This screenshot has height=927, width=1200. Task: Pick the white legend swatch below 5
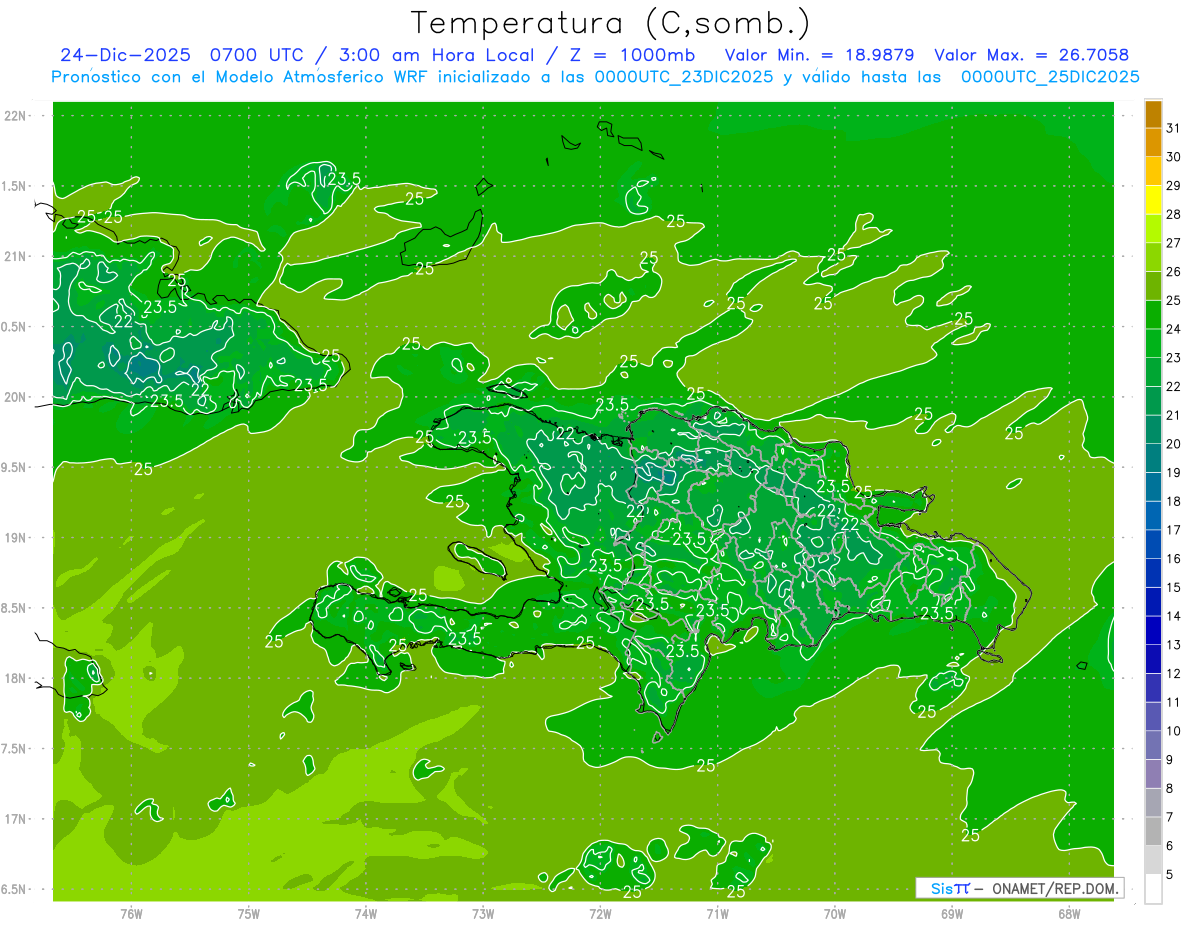(1153, 888)
